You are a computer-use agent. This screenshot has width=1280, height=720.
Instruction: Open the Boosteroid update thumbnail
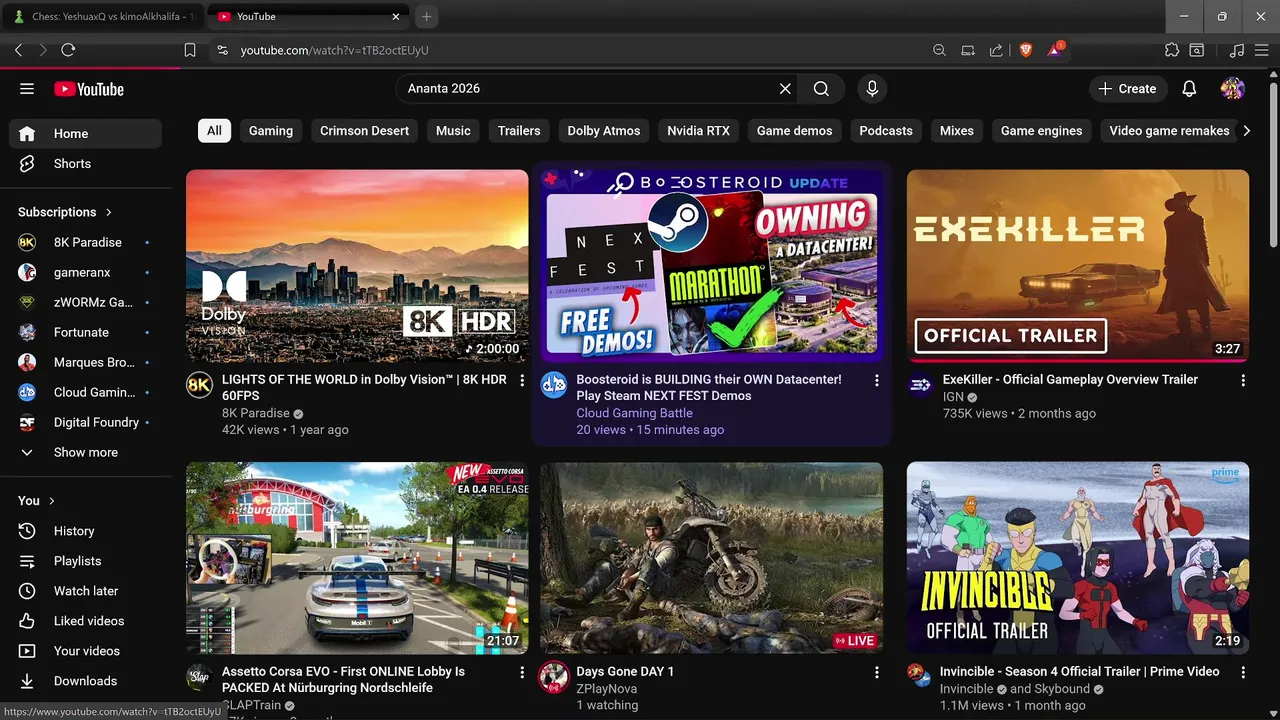click(711, 266)
